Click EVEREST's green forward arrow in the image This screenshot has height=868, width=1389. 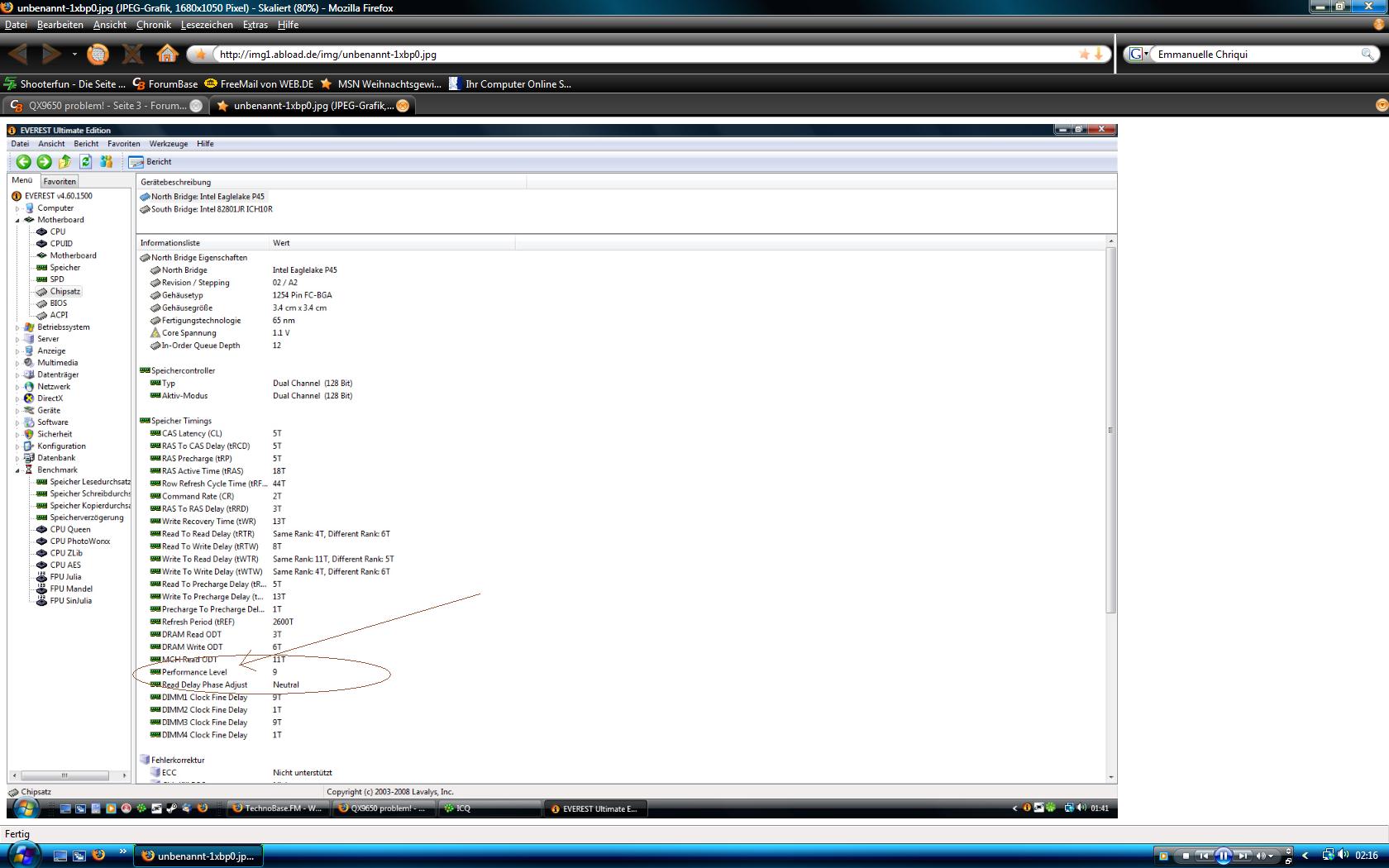(x=45, y=162)
